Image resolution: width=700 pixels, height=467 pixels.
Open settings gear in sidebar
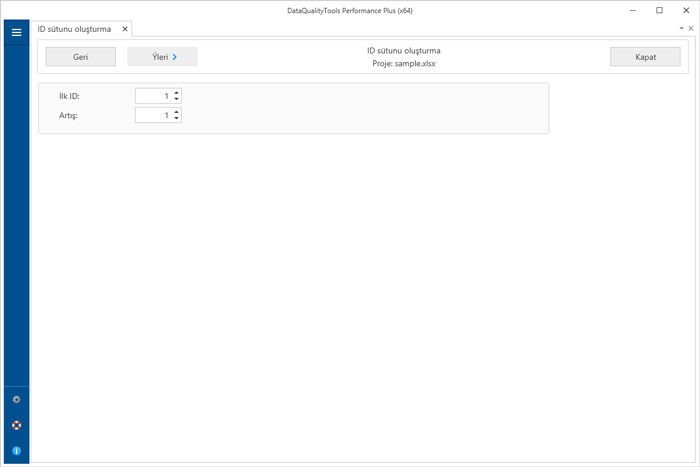tap(17, 400)
